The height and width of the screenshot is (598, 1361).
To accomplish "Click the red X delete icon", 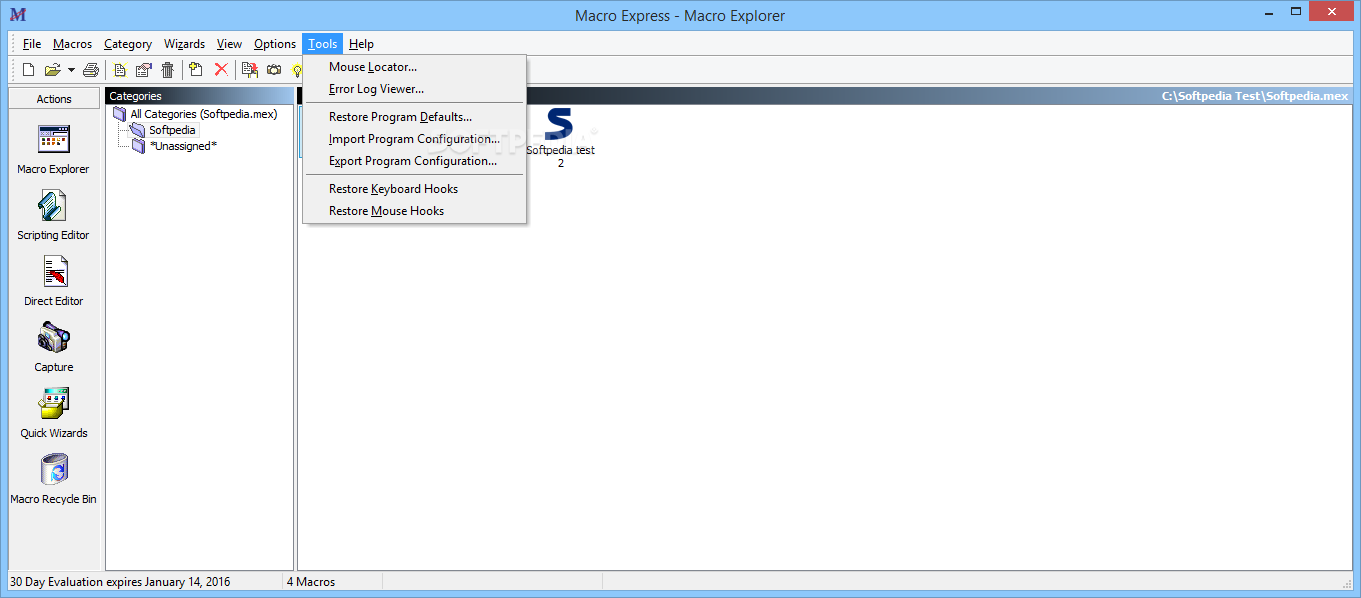I will pos(221,70).
